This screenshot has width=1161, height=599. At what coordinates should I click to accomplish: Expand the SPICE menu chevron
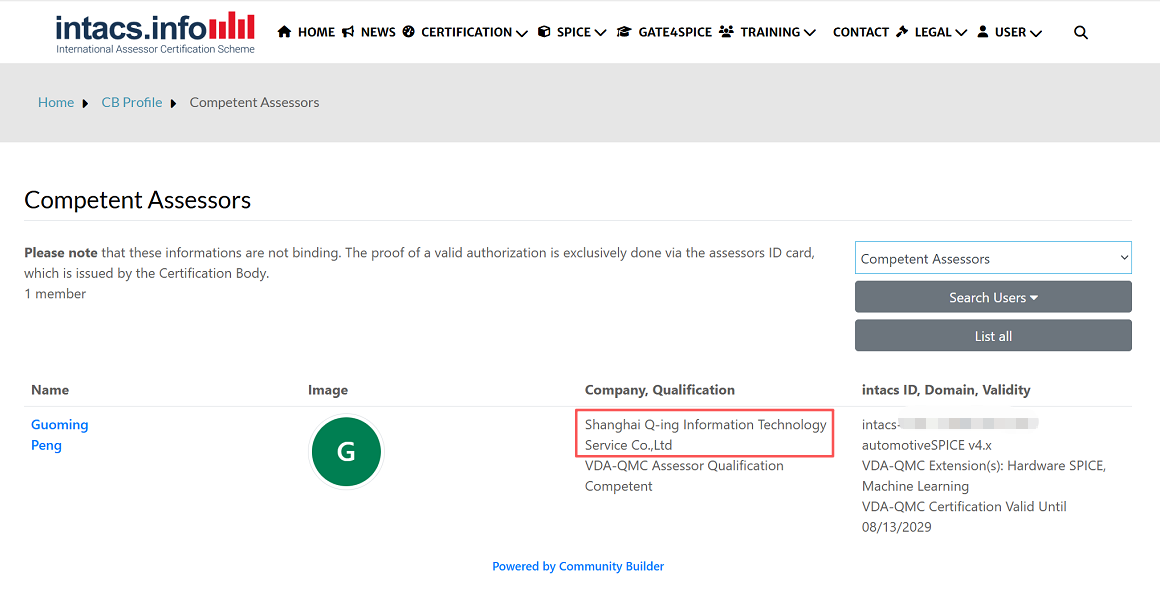pos(600,33)
